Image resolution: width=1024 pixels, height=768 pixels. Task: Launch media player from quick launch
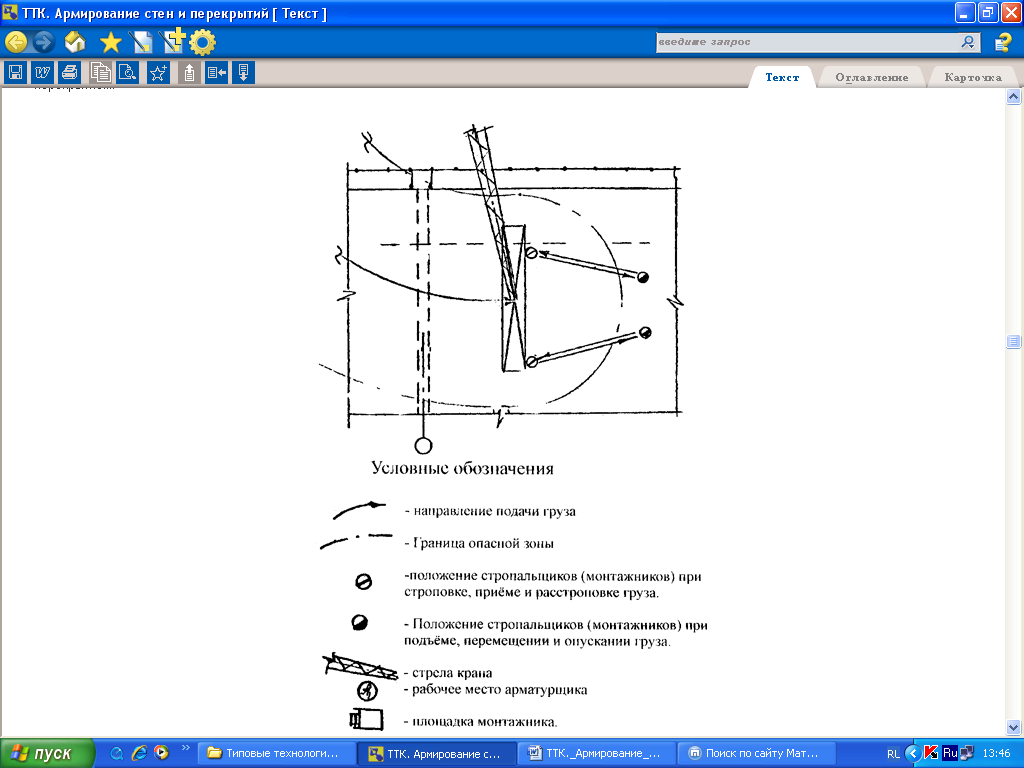click(x=161, y=753)
